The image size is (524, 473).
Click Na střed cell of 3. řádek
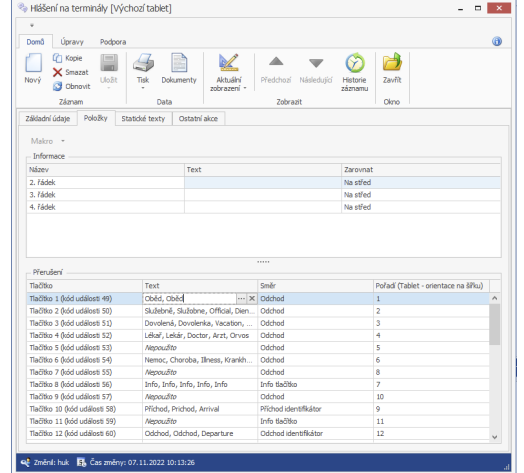(x=421, y=195)
